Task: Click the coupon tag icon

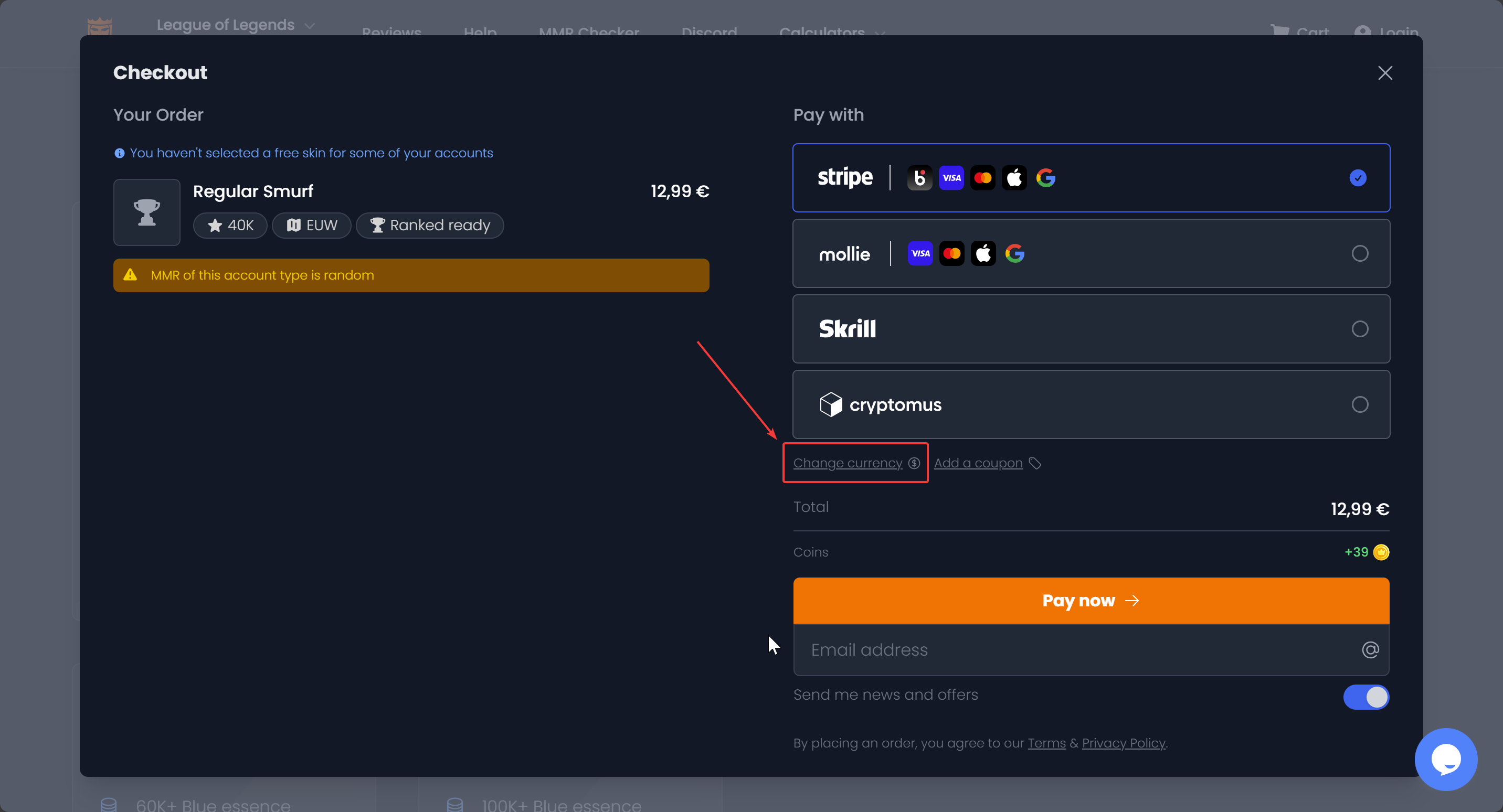Action: (x=1034, y=463)
